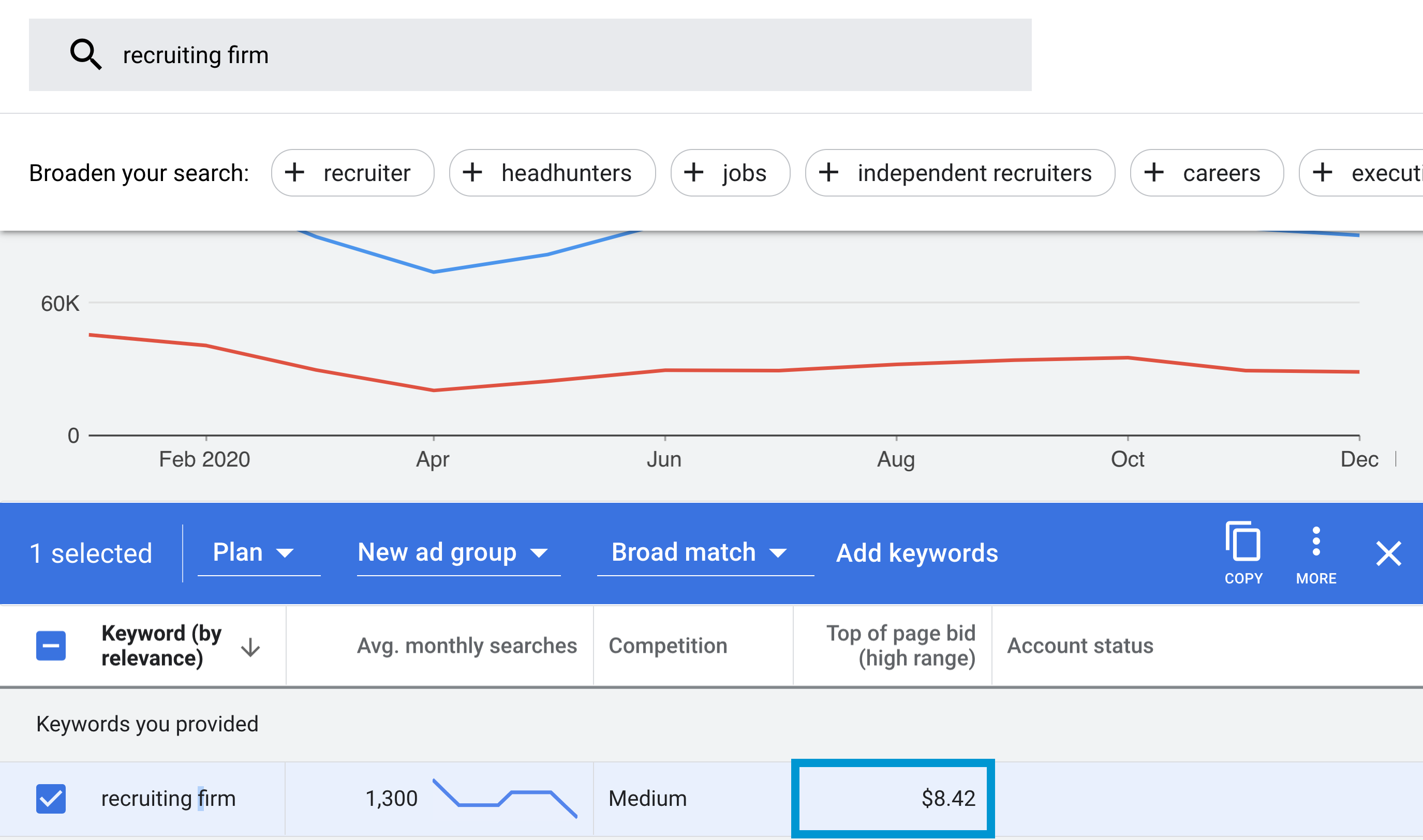Viewport: 1423px width, 840px height.
Task: Open the Plan dropdown
Action: click(x=258, y=552)
